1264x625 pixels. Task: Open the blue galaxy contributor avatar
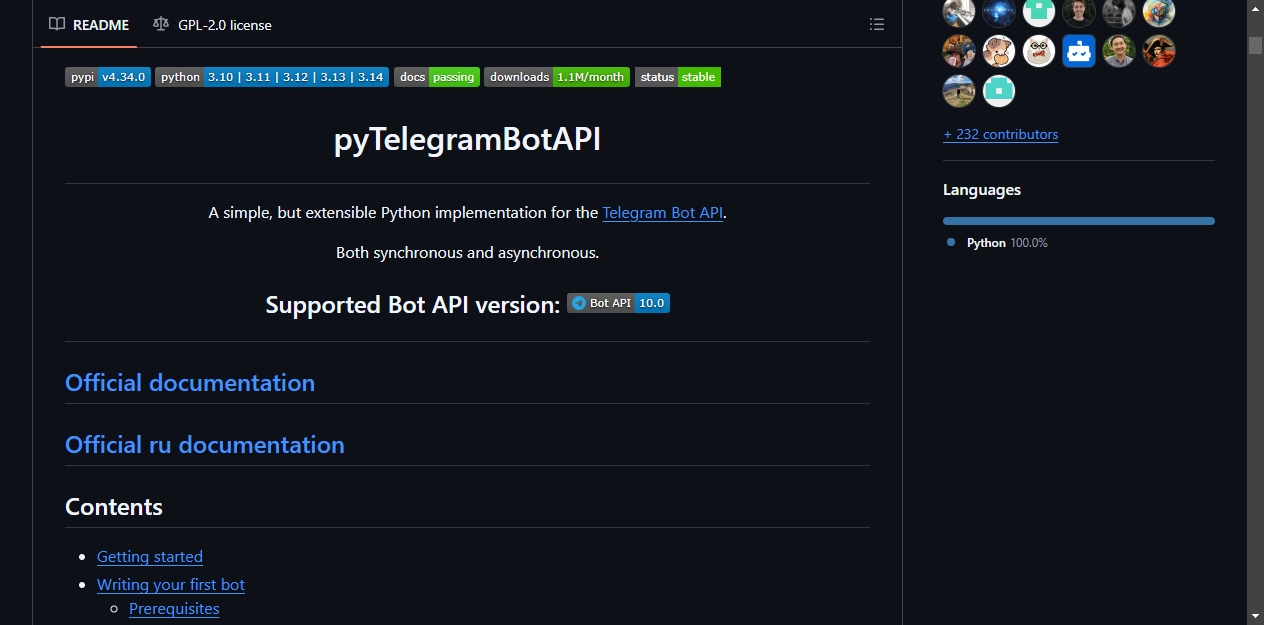[999, 12]
